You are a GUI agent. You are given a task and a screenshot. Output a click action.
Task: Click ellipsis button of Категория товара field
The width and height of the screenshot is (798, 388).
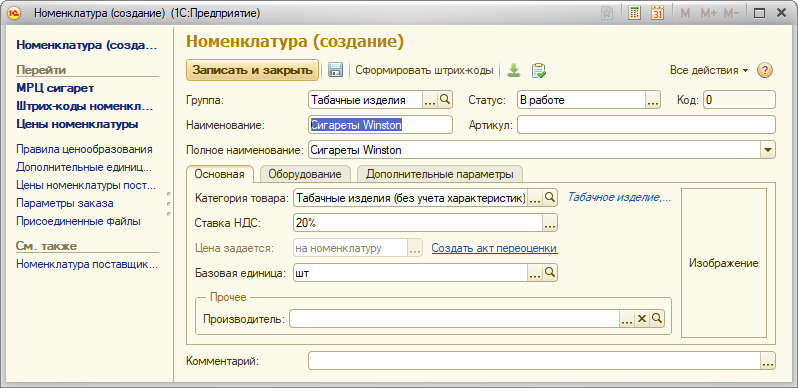pos(534,198)
